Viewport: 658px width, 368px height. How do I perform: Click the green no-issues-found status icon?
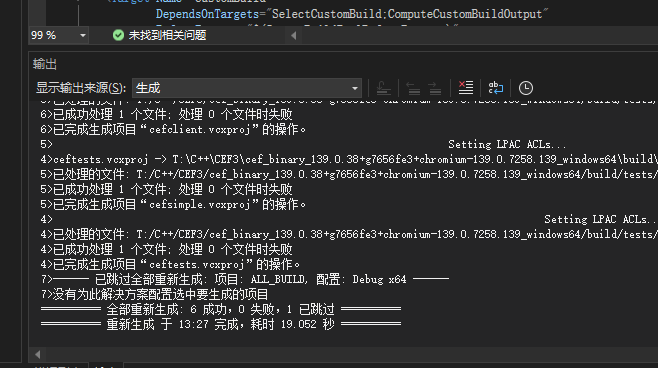pyautogui.click(x=118, y=35)
